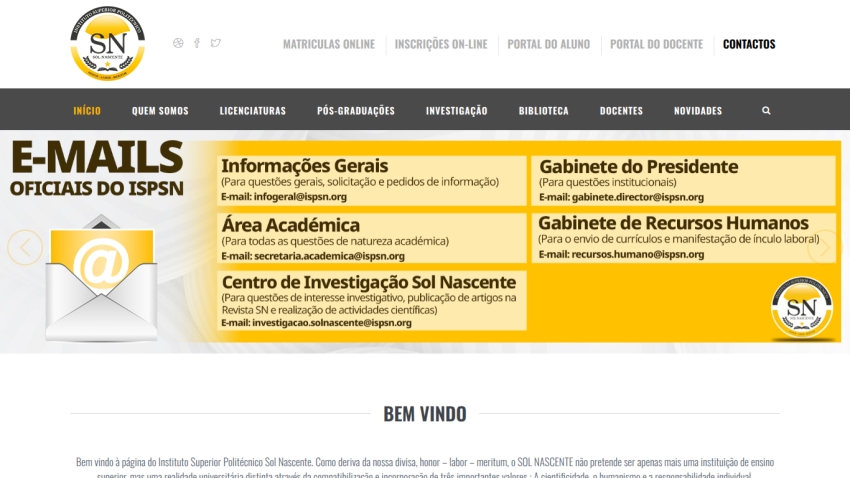
Task: Click the Informações Gerais heading
Action: (x=305, y=166)
